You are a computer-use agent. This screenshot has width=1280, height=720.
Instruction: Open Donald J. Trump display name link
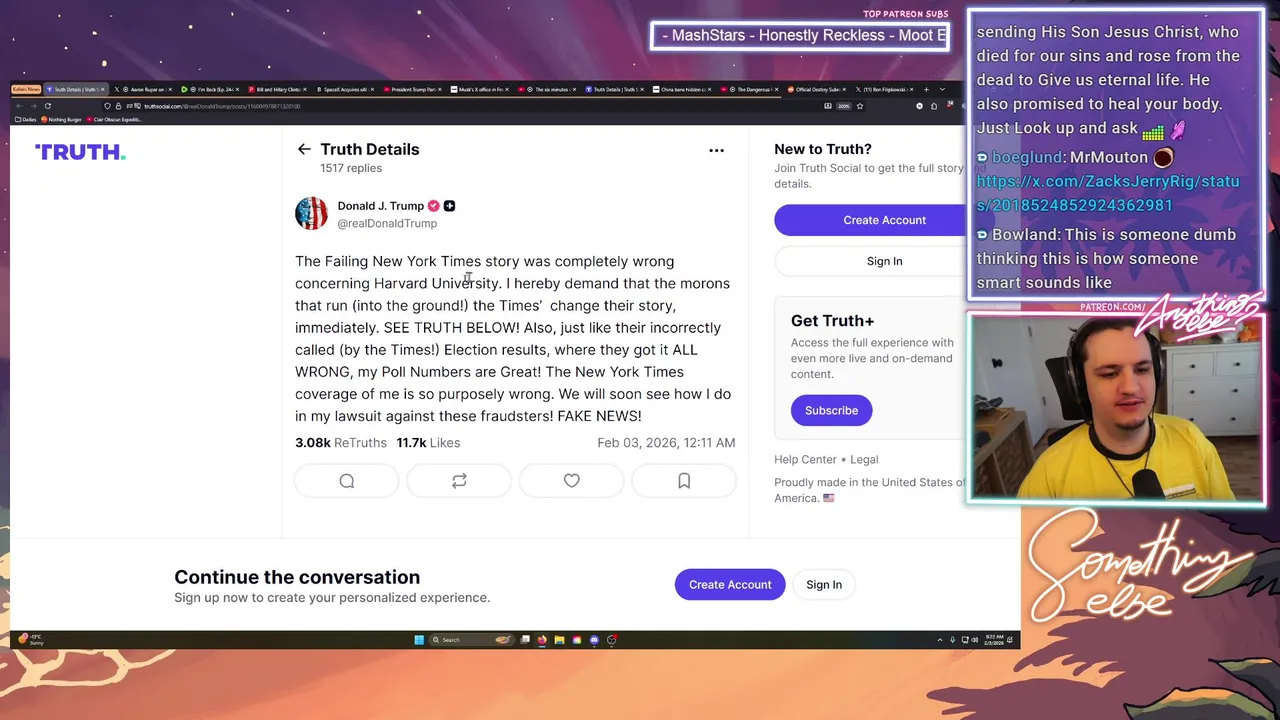(x=380, y=206)
